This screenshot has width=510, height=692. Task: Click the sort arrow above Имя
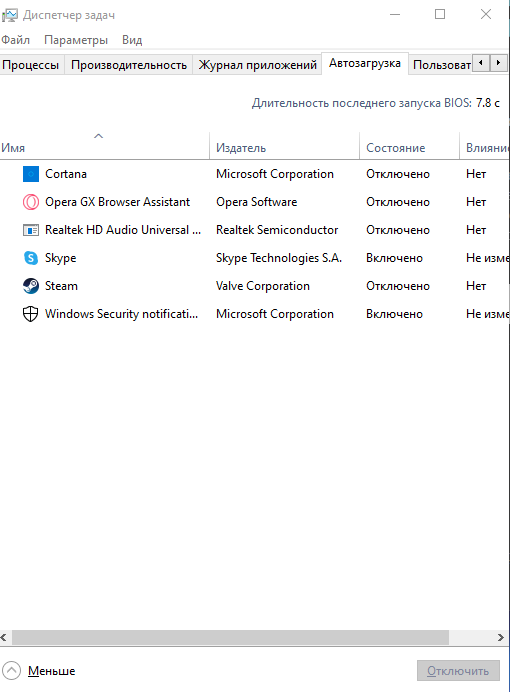(x=98, y=136)
